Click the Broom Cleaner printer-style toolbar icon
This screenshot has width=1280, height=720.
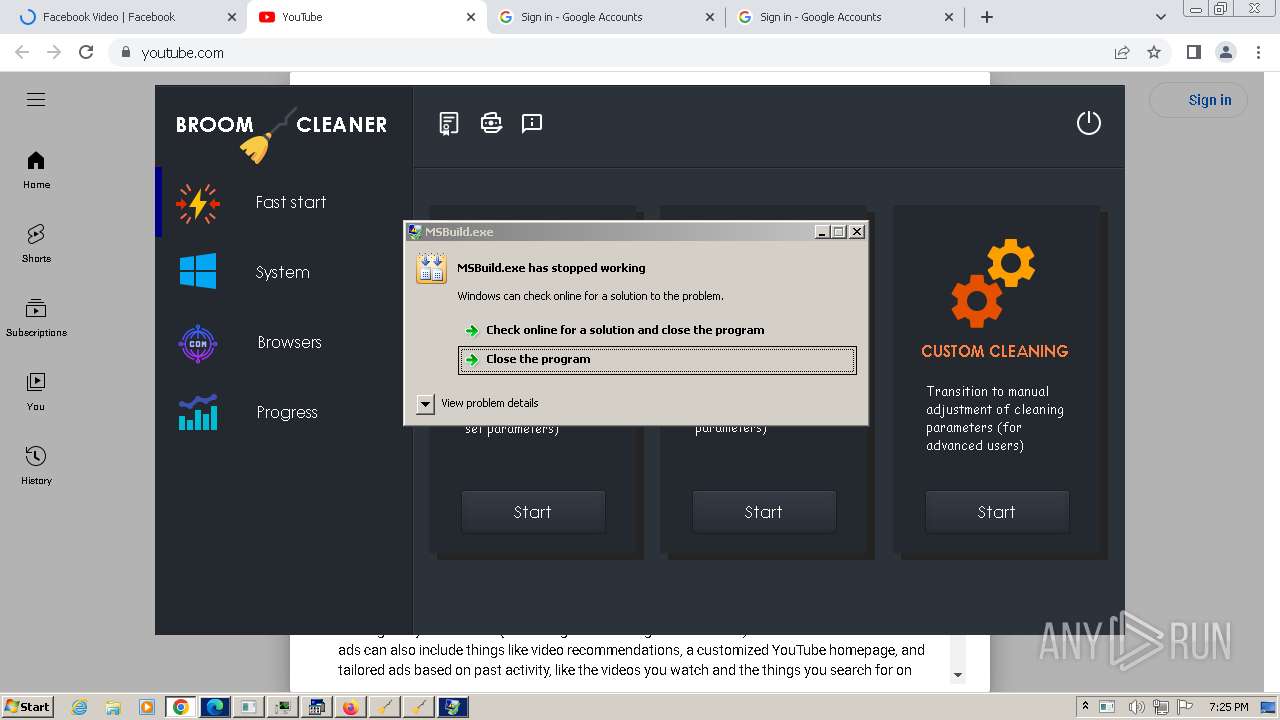[491, 123]
